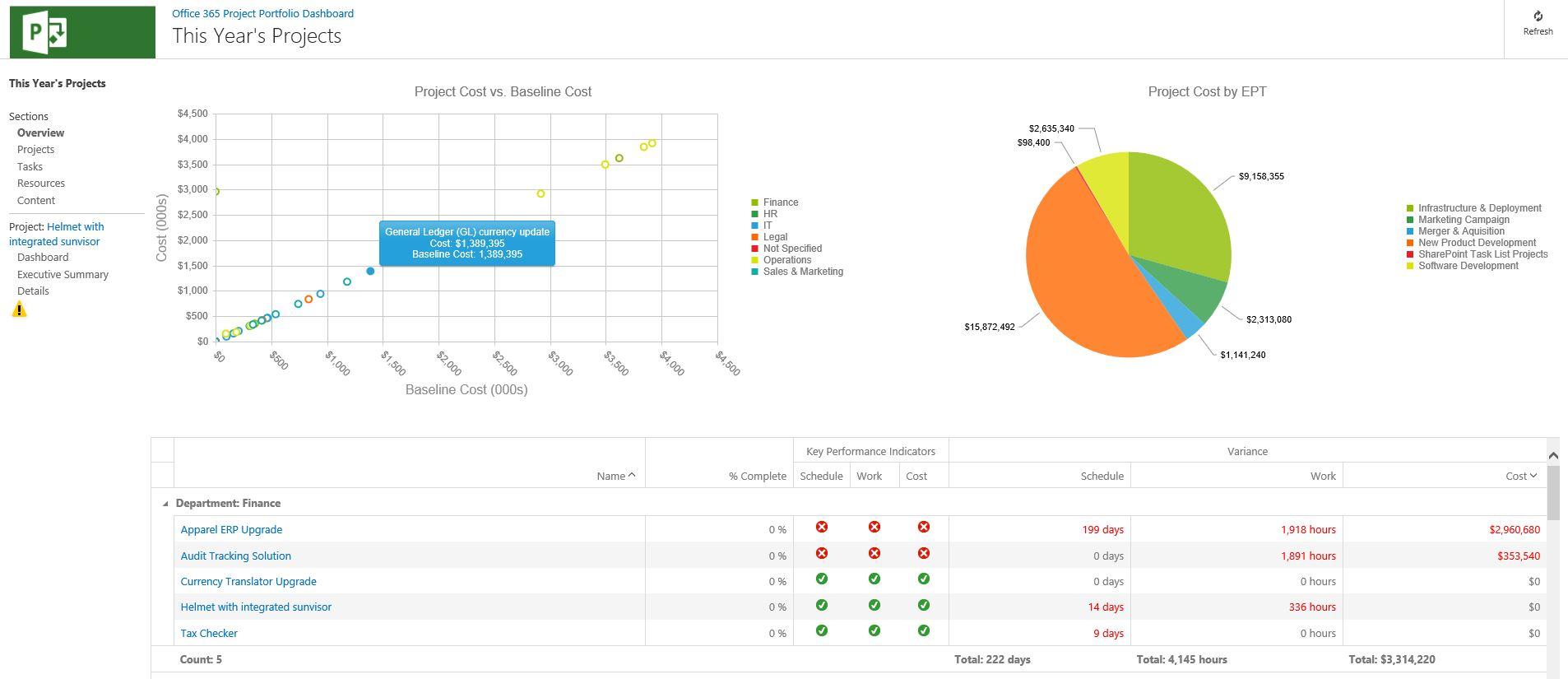Open the Resources section
Screen dimensions: 1568x679
coord(41,183)
